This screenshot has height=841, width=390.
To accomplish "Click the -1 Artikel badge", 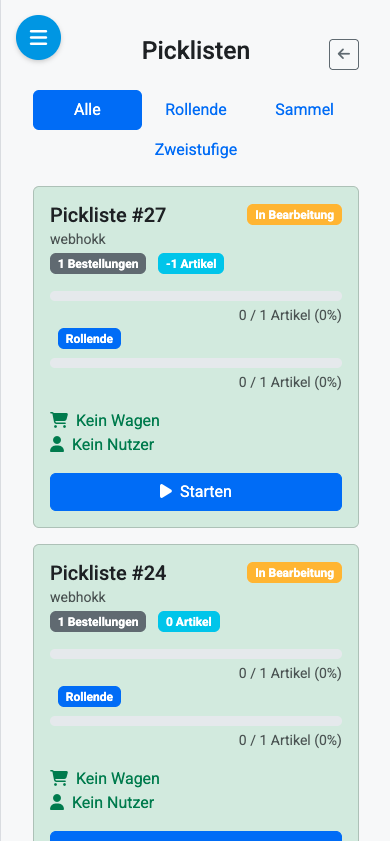I will pyautogui.click(x=191, y=263).
